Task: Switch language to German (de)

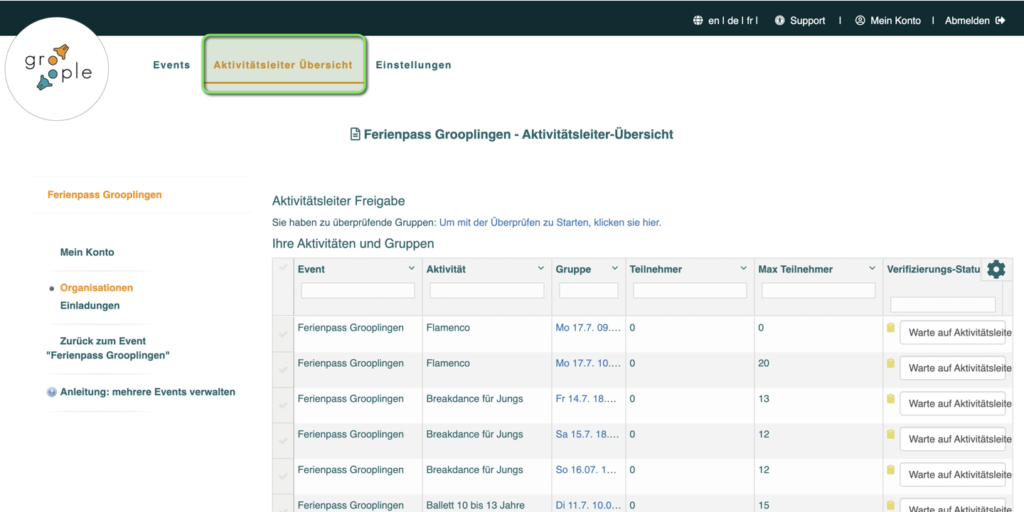Action: pos(733,21)
